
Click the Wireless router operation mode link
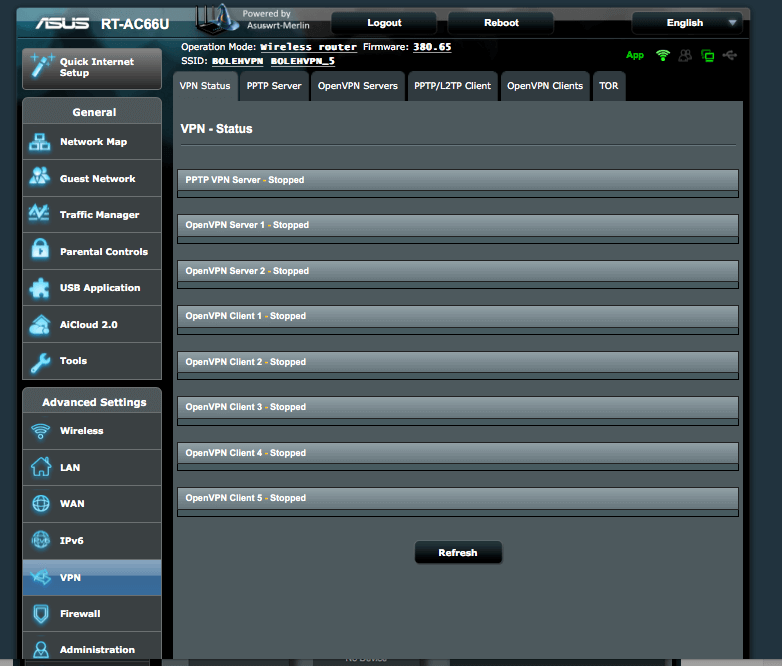tap(308, 47)
